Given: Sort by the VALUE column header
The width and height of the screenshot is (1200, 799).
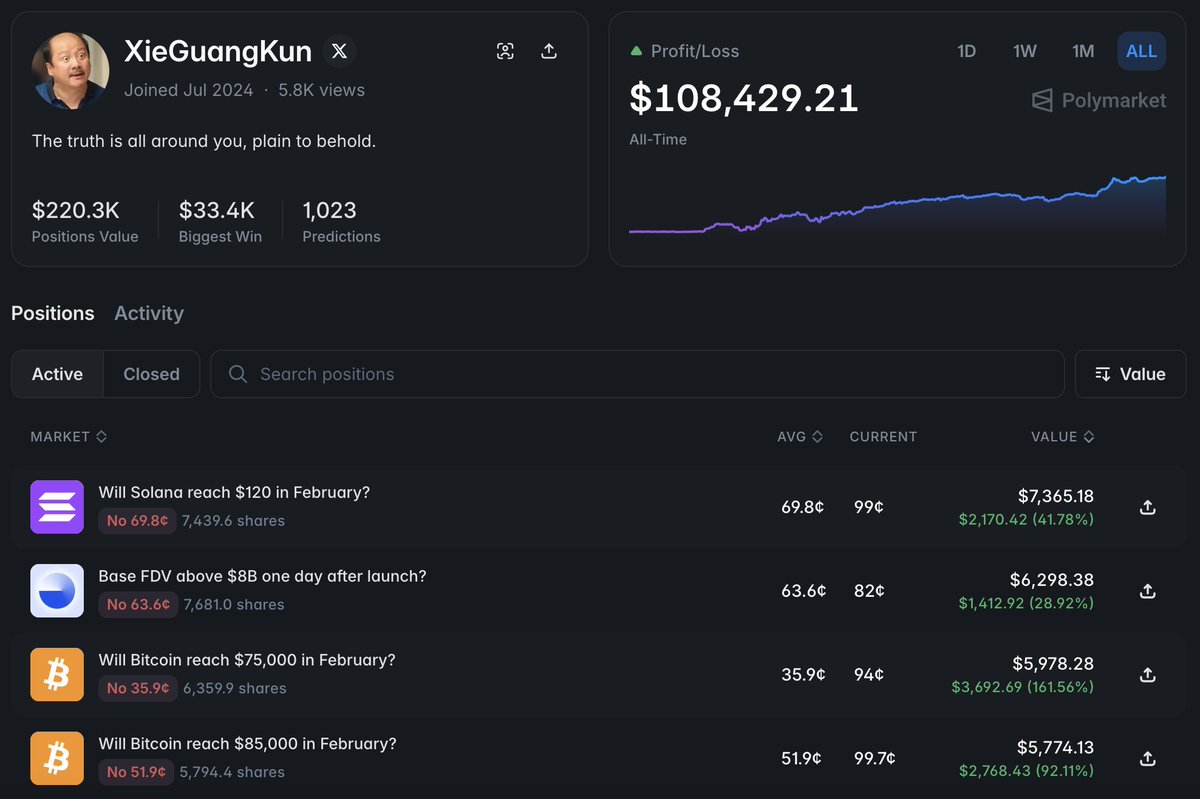Looking at the screenshot, I should (x=1063, y=437).
